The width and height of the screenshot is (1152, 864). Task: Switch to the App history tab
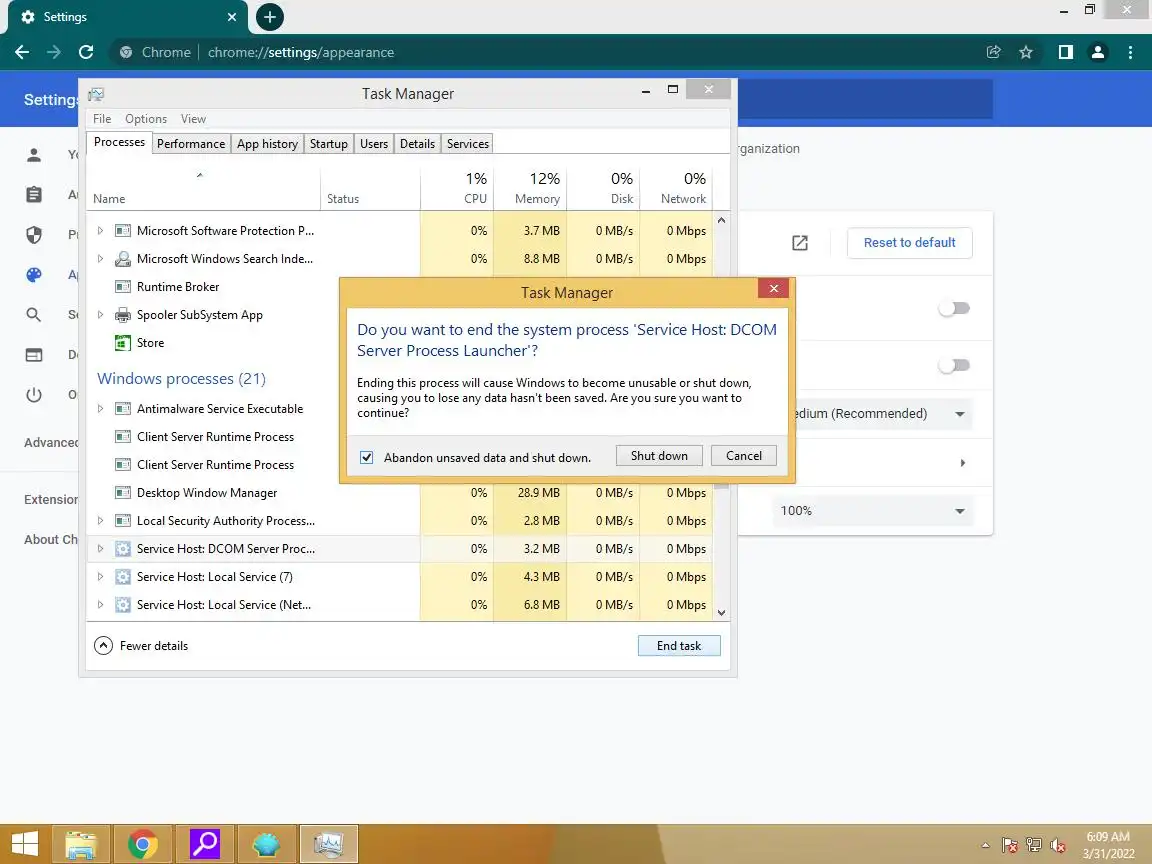pyautogui.click(x=267, y=144)
